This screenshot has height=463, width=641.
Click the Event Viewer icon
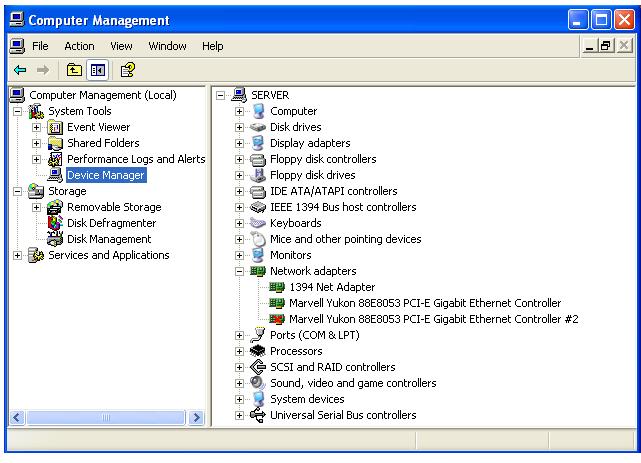[x=55, y=127]
